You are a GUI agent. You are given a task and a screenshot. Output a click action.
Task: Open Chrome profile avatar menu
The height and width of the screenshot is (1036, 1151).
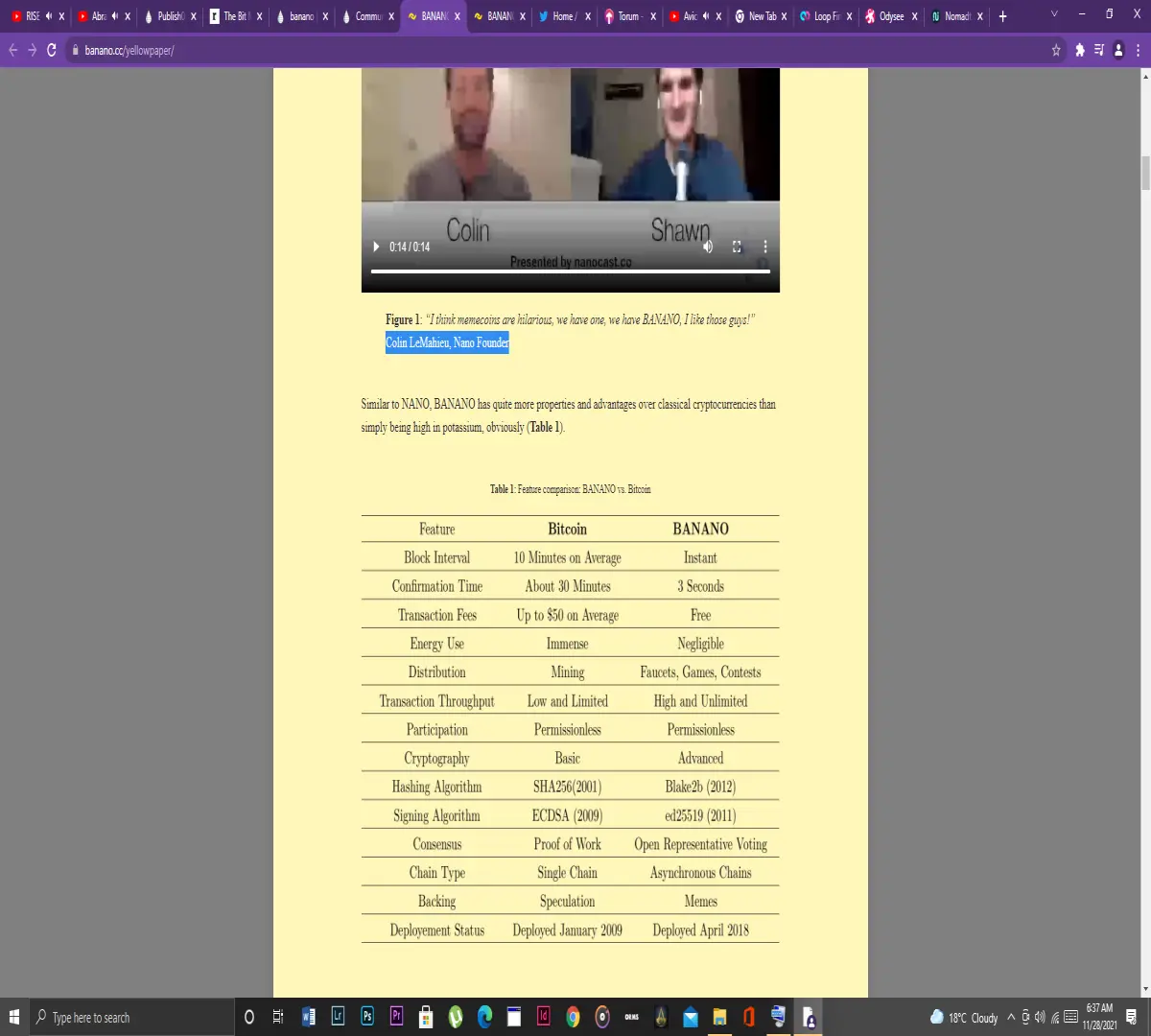click(1118, 50)
